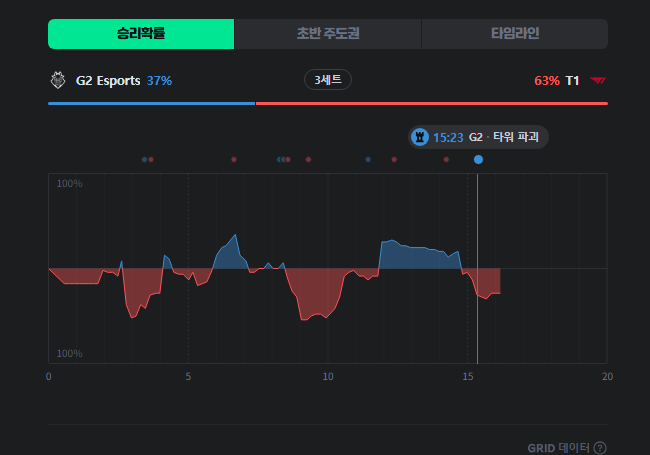Click blue G2 portion of win-probability bar
The image size is (650, 455).
tap(151, 104)
